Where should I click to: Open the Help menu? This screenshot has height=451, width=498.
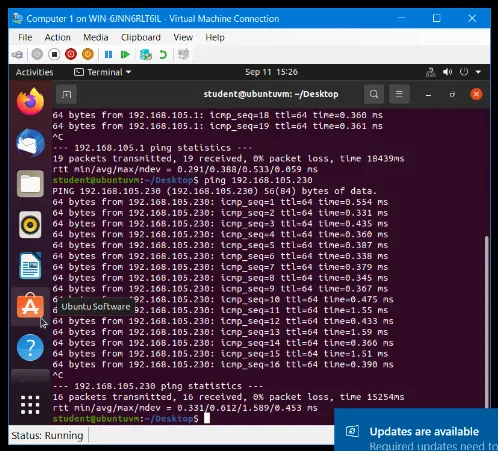pyautogui.click(x=215, y=37)
